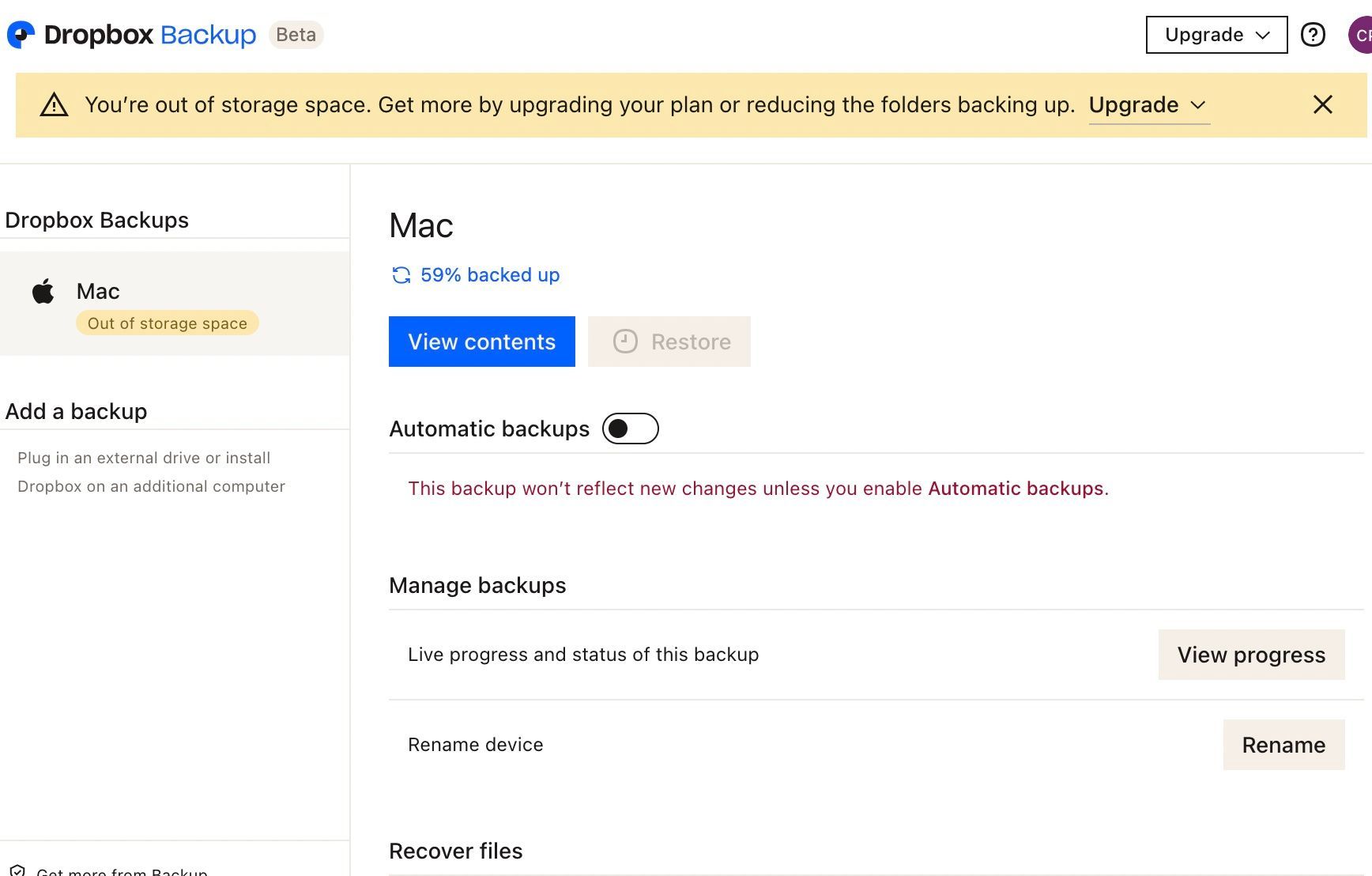Click the Dropbox Backups sidebar heading
The width and height of the screenshot is (1372, 876).
[96, 220]
